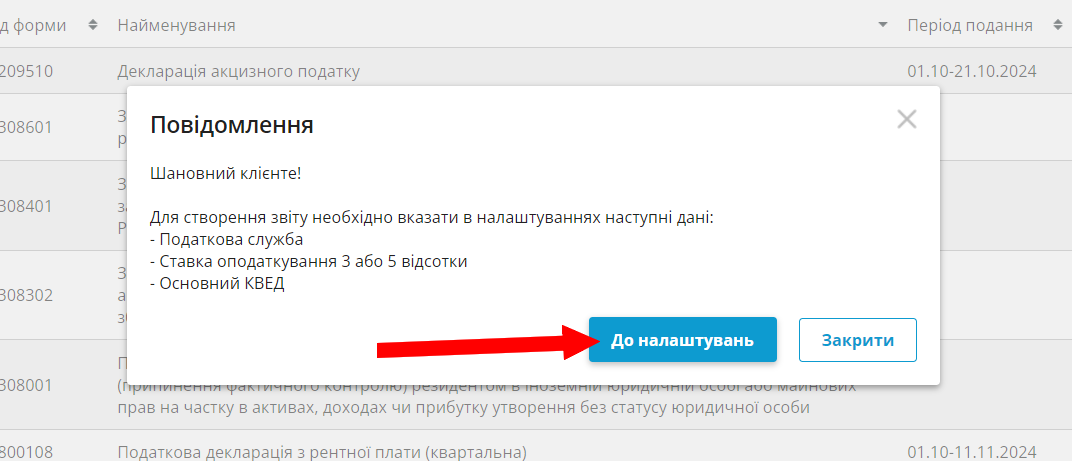Click the Основний КВЕД message line
The height and width of the screenshot is (461, 1072).
pyautogui.click(x=217, y=283)
